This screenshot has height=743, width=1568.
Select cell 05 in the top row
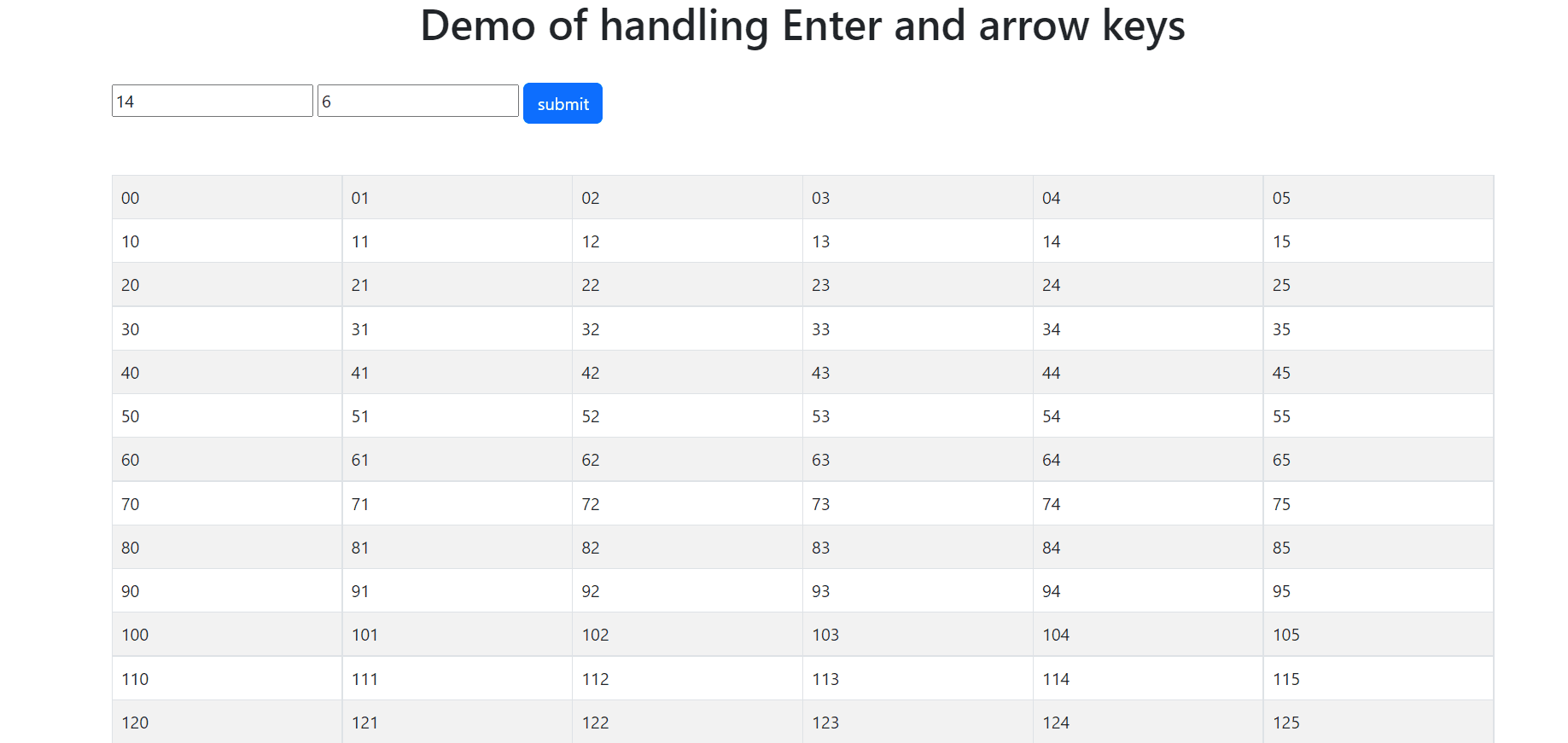coord(1377,197)
